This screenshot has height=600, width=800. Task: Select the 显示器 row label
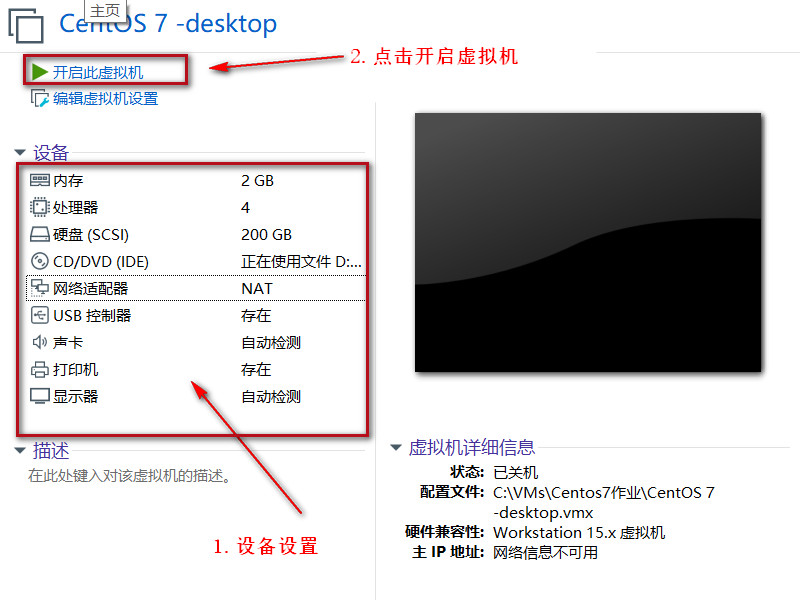coord(76,396)
